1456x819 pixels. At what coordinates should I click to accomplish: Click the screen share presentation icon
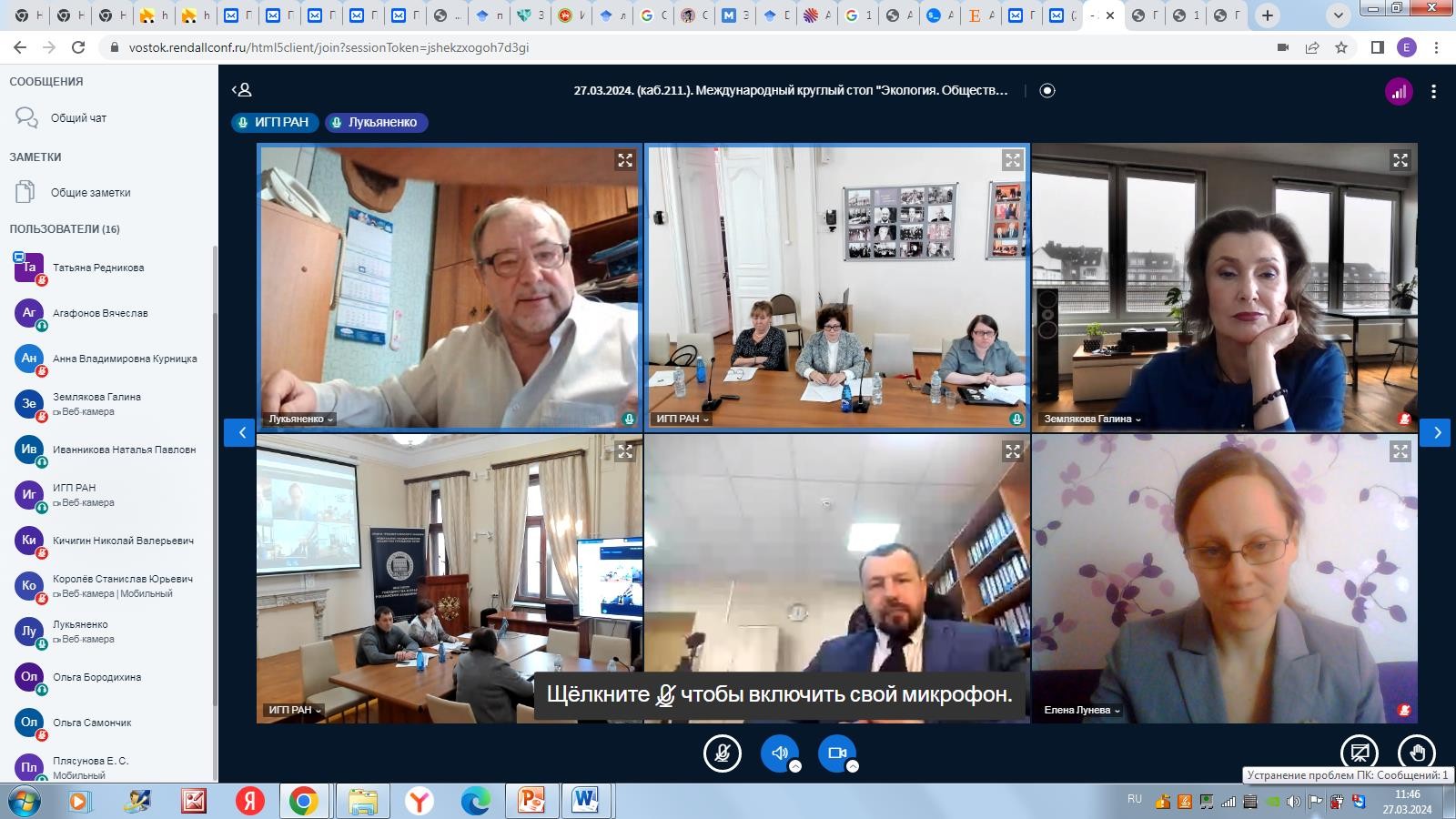[x=1360, y=753]
